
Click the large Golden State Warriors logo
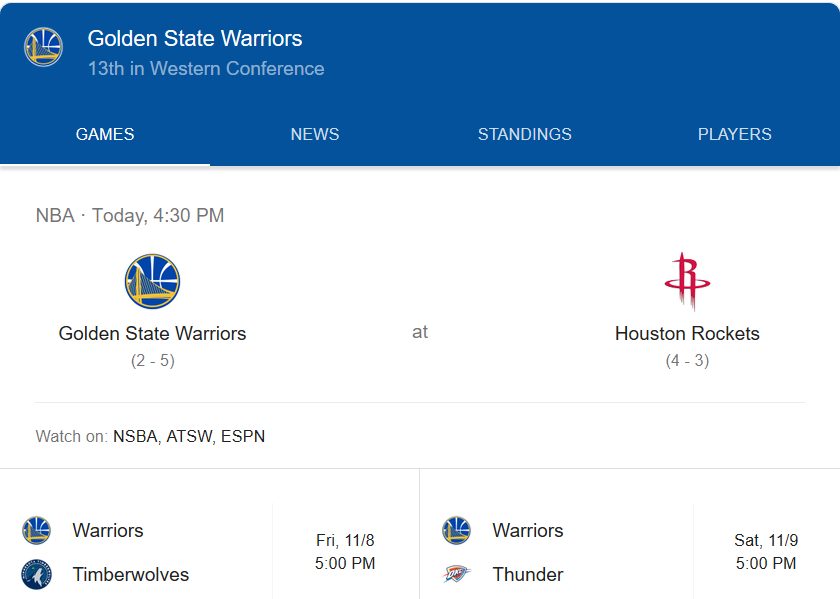(152, 281)
